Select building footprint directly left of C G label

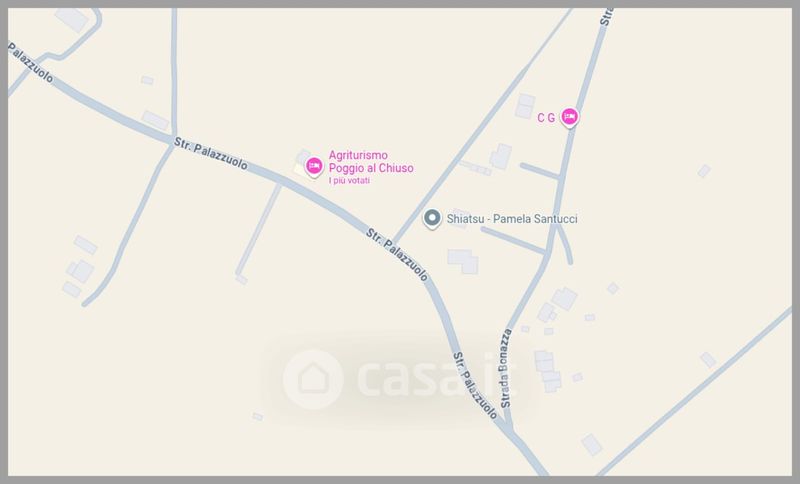524,106
